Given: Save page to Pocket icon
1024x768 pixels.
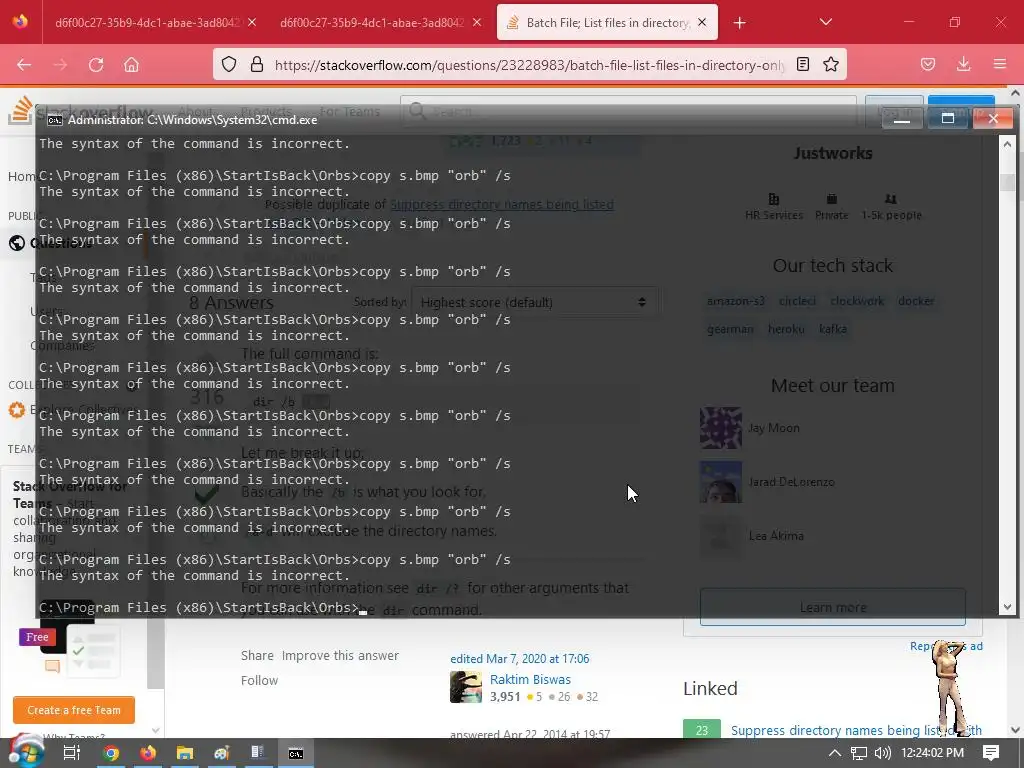Looking at the screenshot, I should pyautogui.click(x=928, y=64).
